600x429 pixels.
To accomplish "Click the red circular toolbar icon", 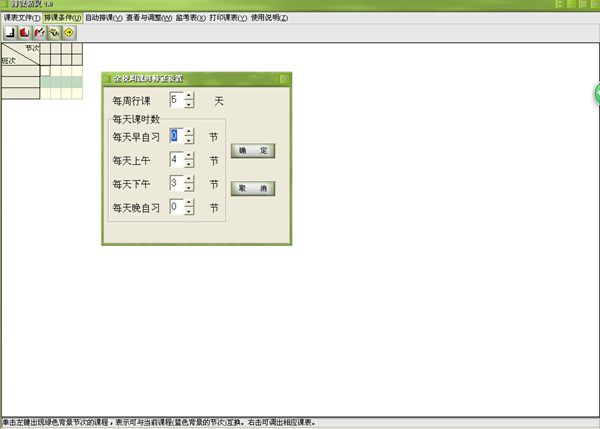I will (x=25, y=32).
